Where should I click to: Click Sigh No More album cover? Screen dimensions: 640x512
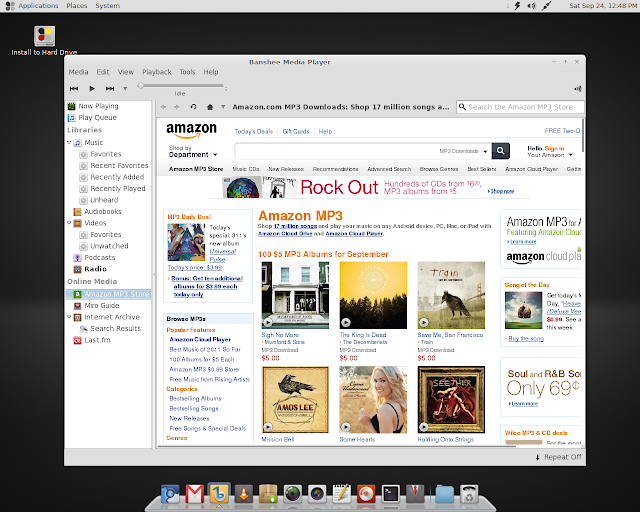click(295, 295)
